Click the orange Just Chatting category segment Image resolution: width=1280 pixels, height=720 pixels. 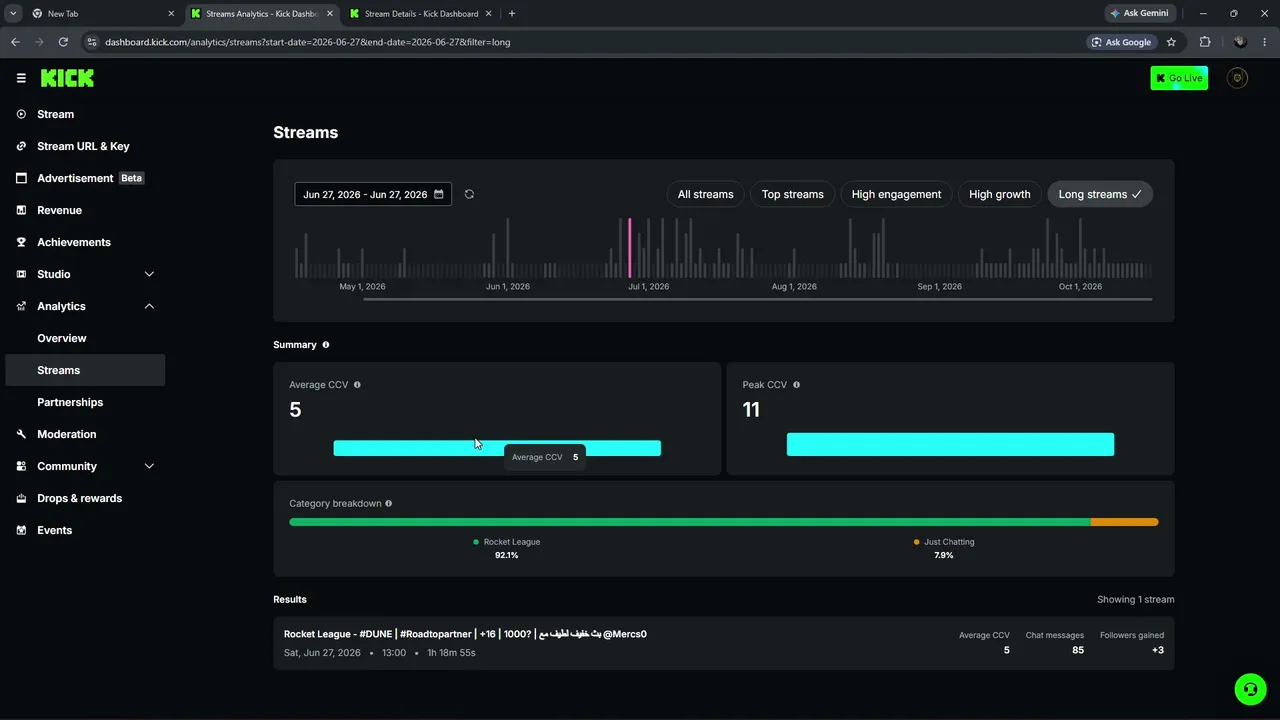pyautogui.click(x=1125, y=522)
